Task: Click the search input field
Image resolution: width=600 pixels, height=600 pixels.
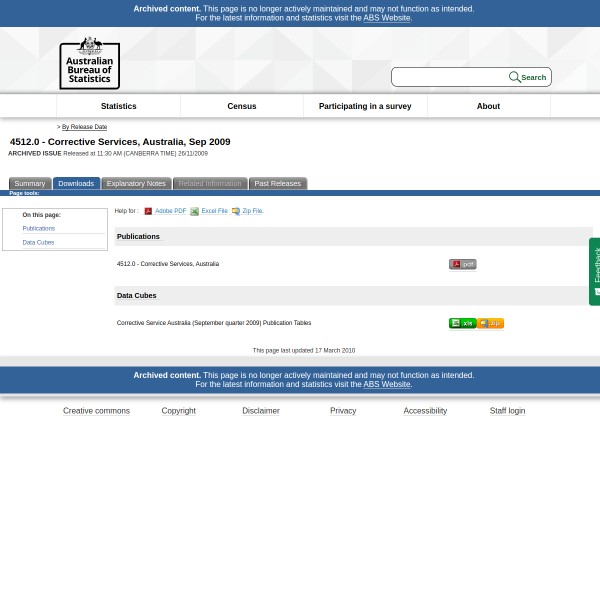Action: click(x=448, y=77)
